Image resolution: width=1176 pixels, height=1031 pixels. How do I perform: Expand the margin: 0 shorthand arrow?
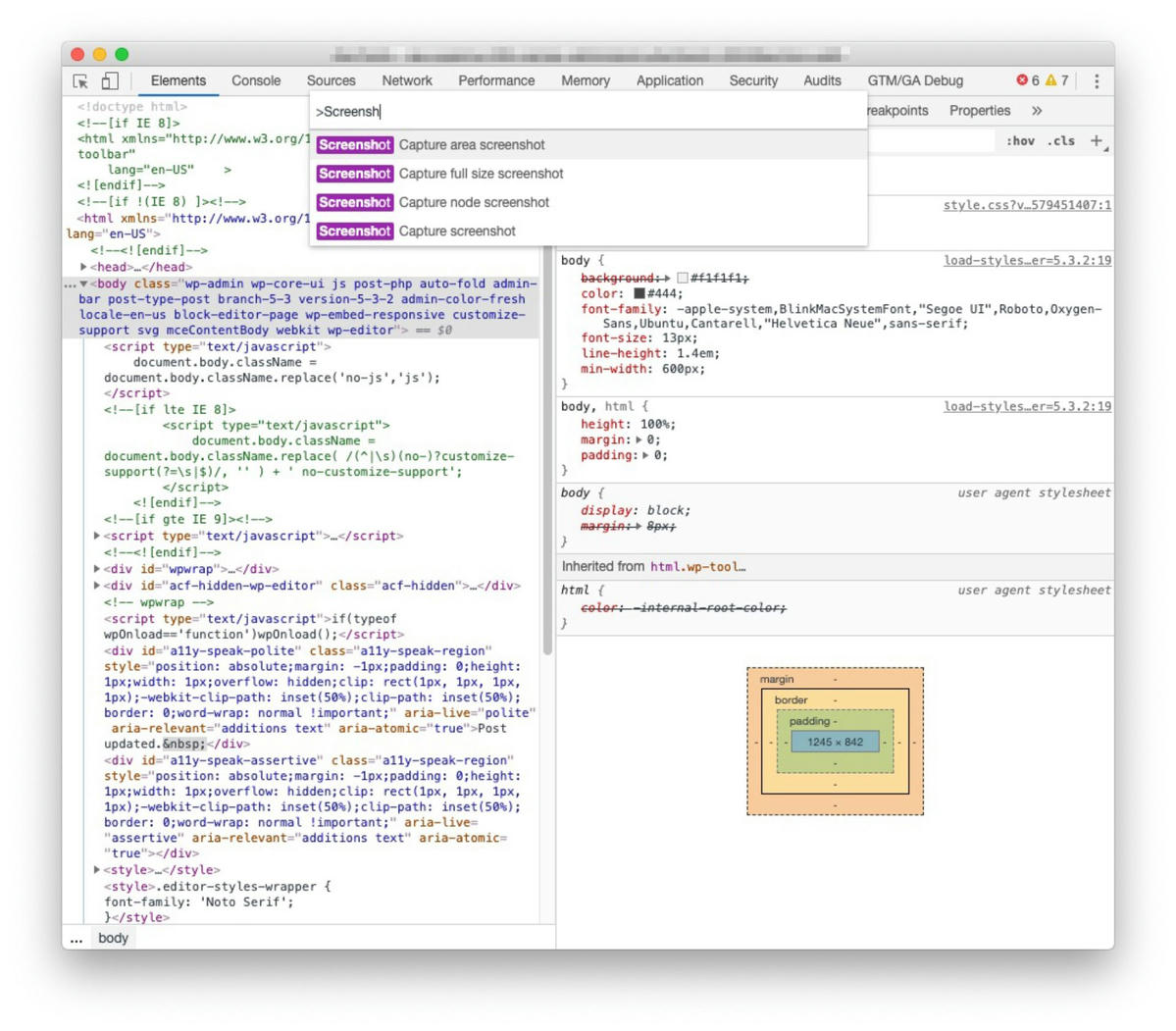639,439
